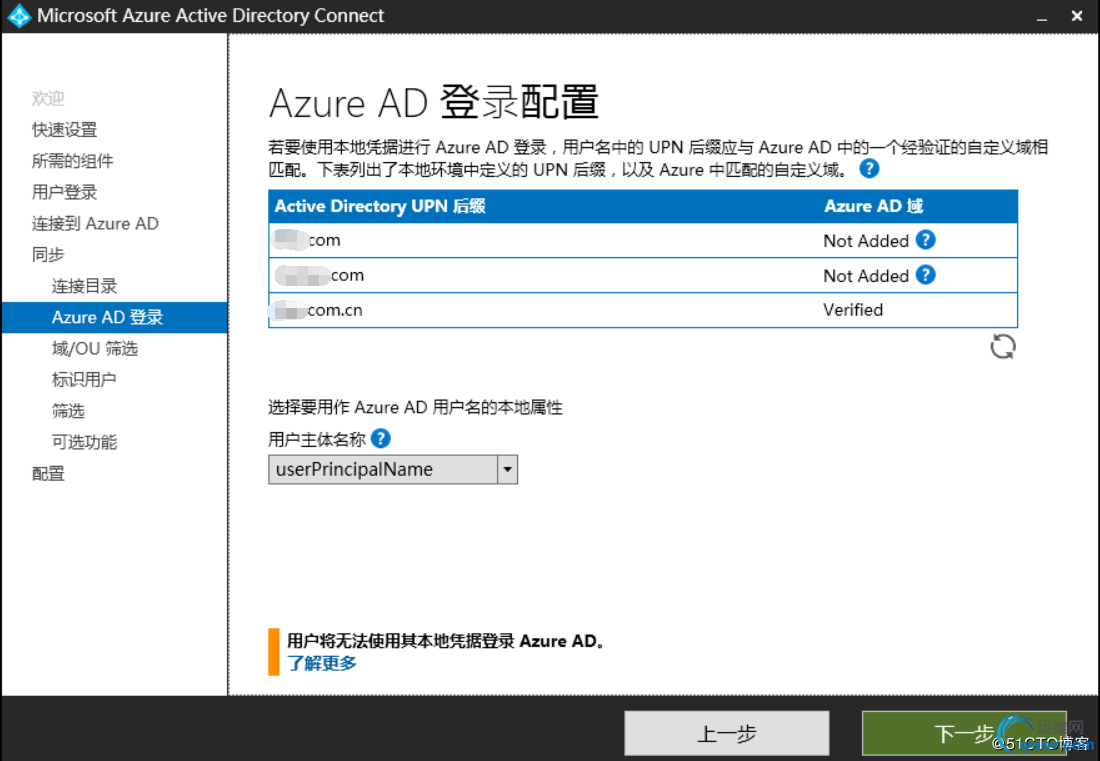
Task: Click the Active Directory UPN 后缀 column header
Action: click(380, 206)
